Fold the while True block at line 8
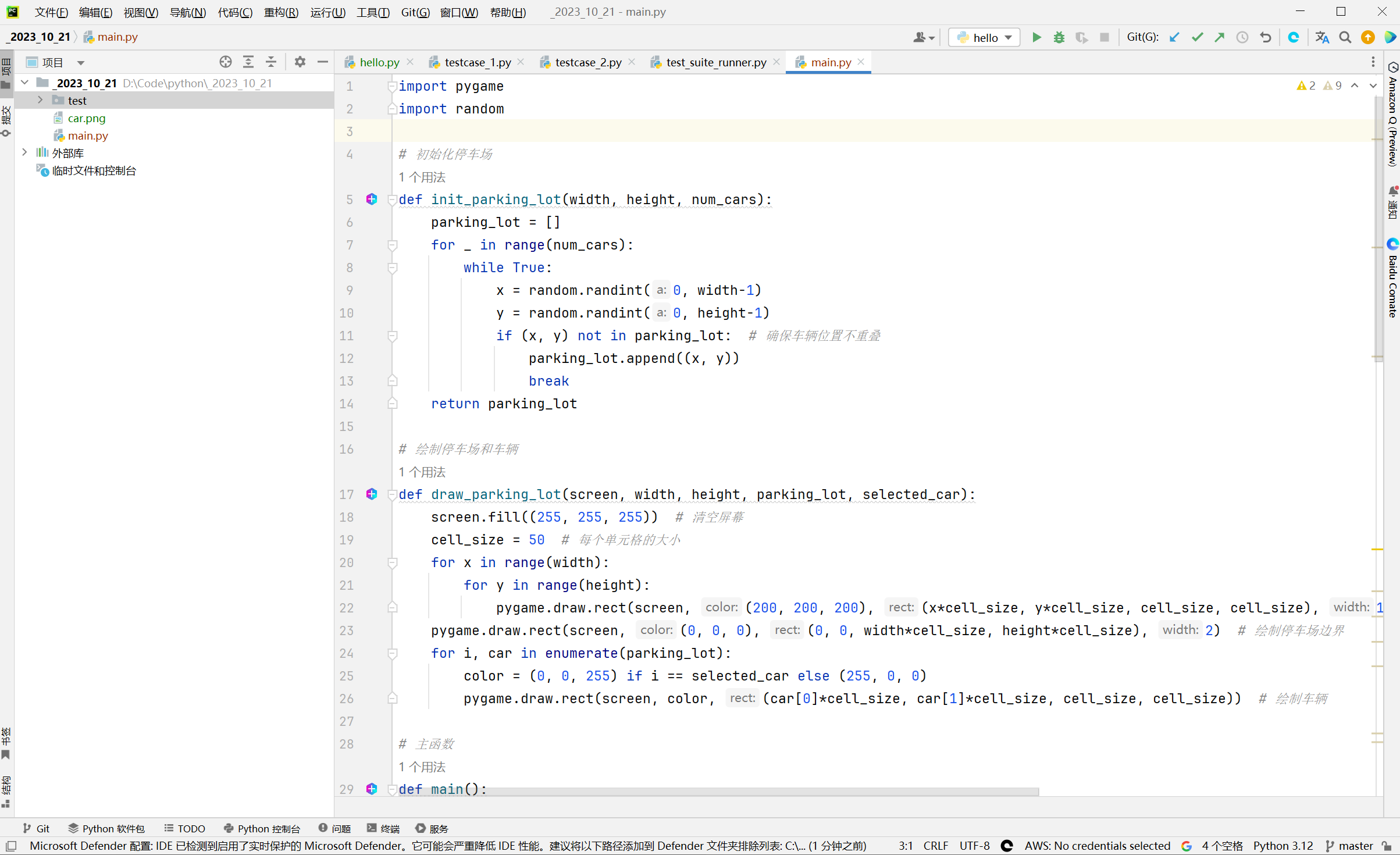Screen dimensions: 1400x855 [x=392, y=268]
